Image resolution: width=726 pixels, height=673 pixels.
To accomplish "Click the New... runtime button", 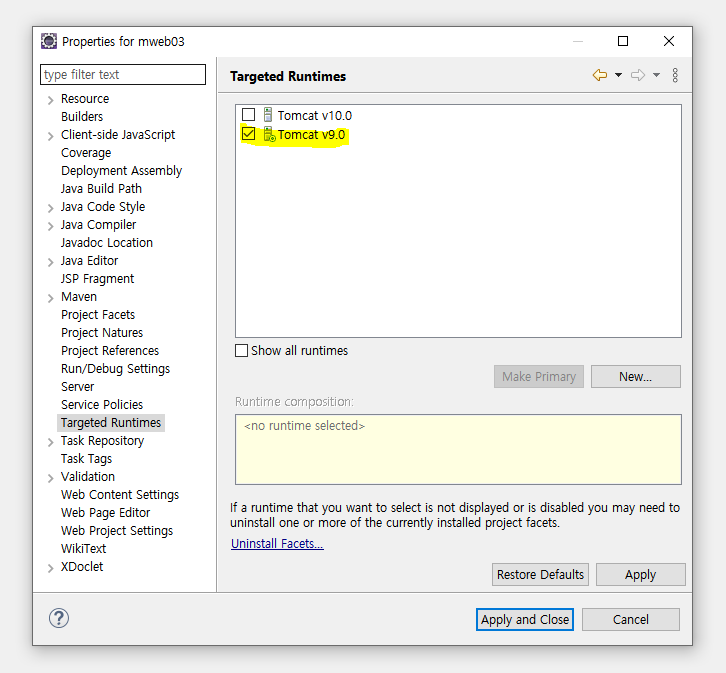I will (x=635, y=377).
